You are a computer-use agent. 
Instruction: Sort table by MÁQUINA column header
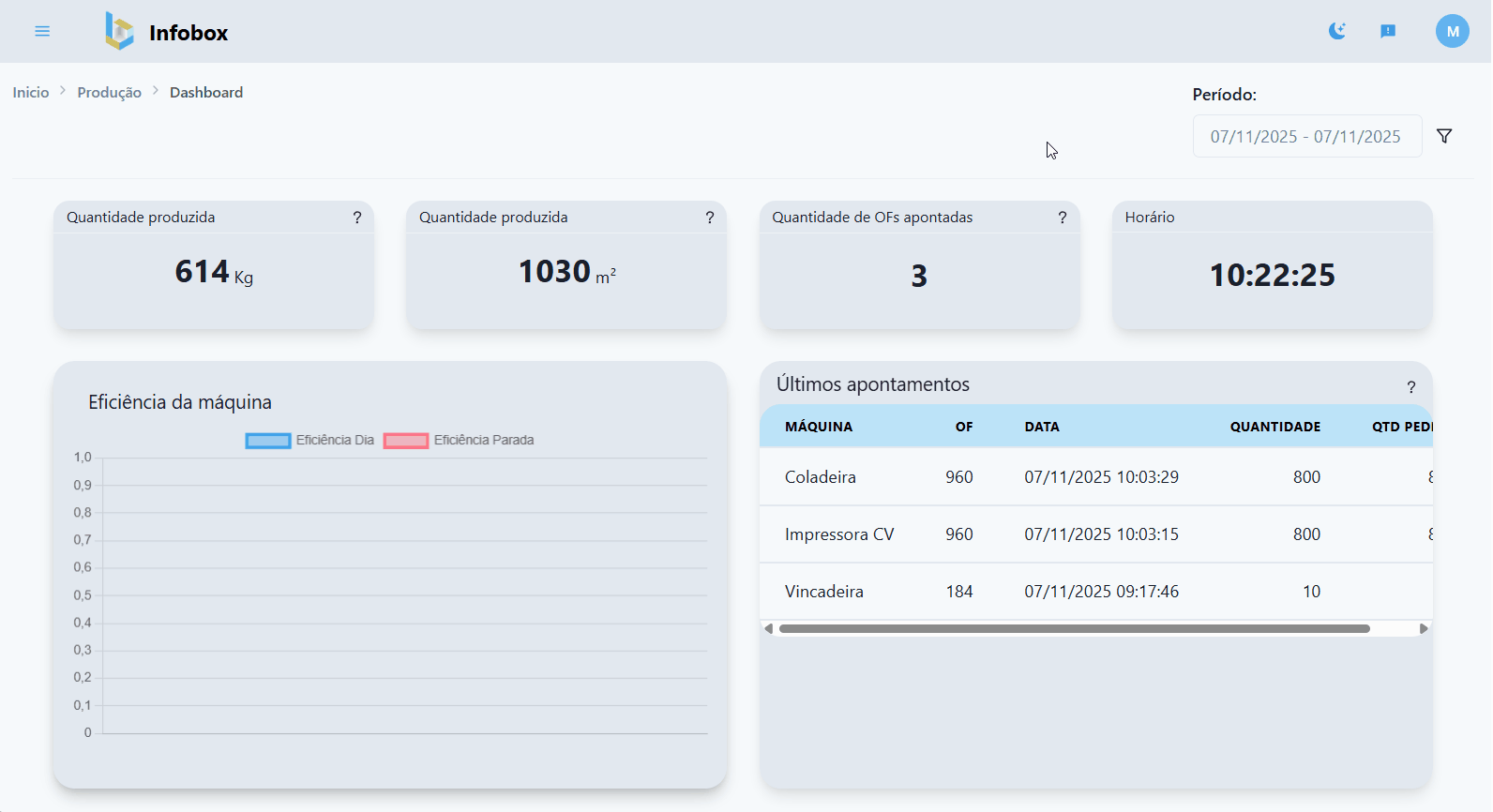point(818,427)
